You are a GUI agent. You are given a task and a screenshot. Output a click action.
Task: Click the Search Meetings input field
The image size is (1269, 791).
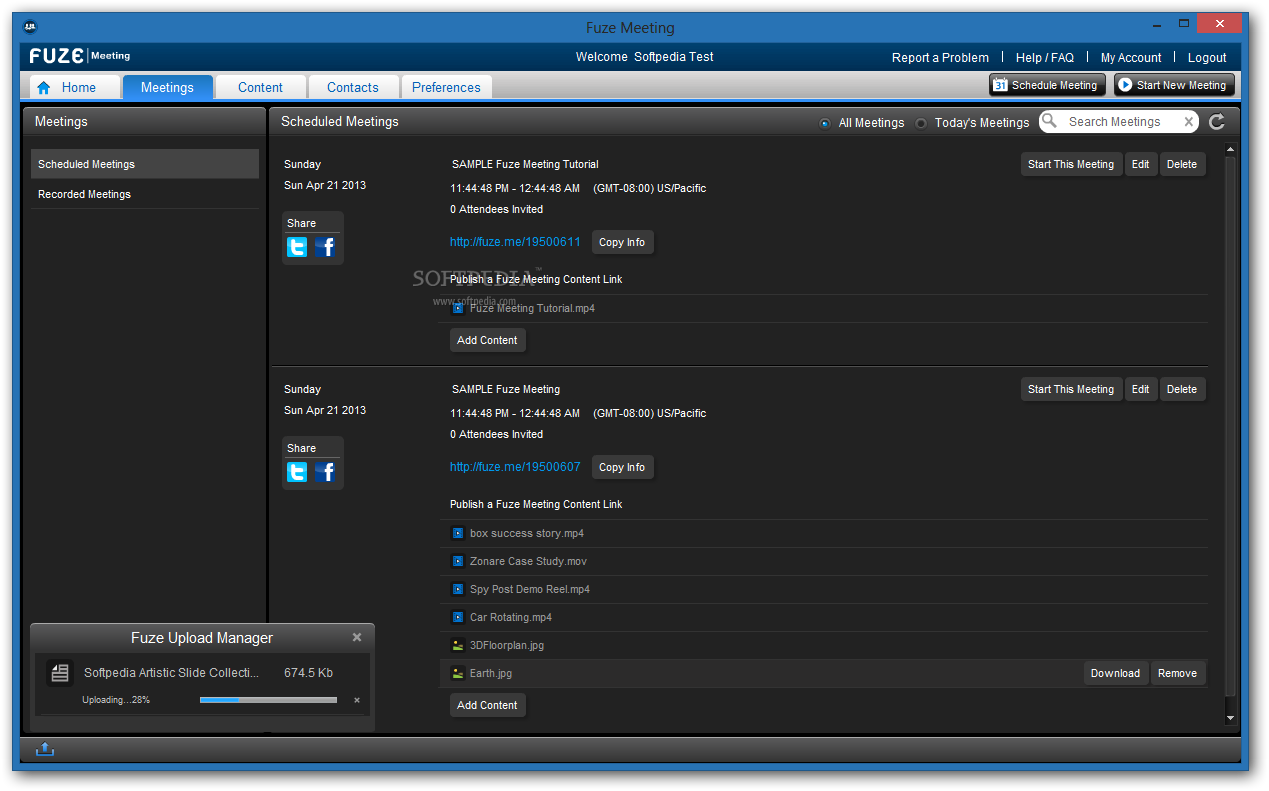[x=1119, y=122]
